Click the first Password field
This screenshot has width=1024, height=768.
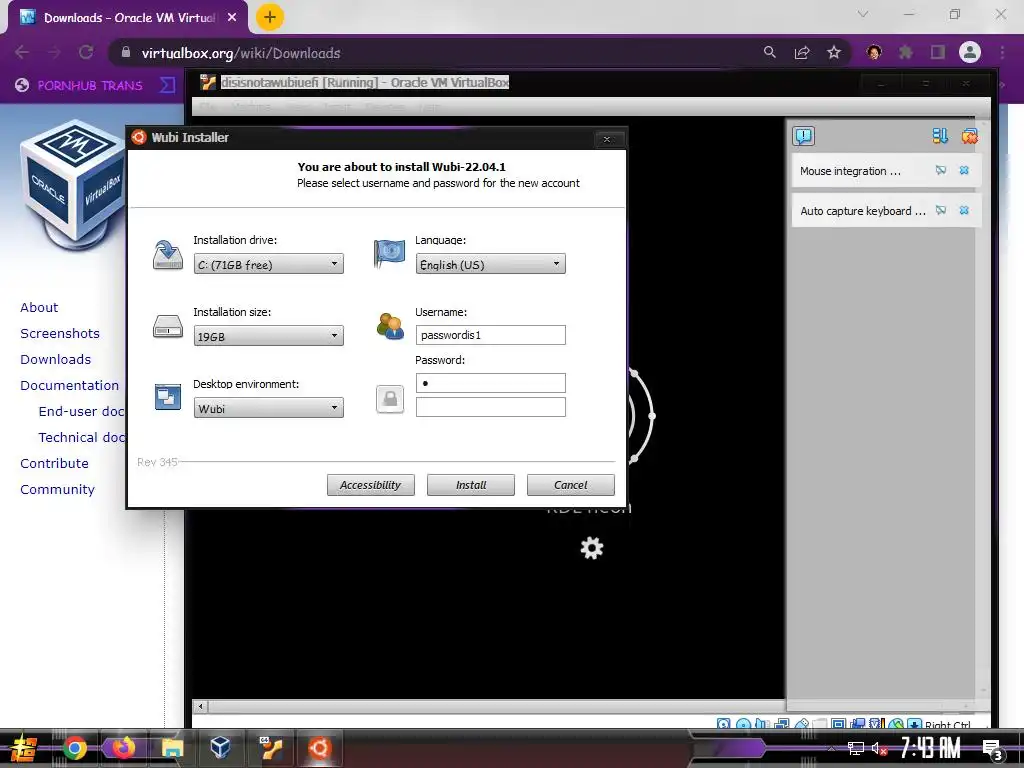point(490,383)
